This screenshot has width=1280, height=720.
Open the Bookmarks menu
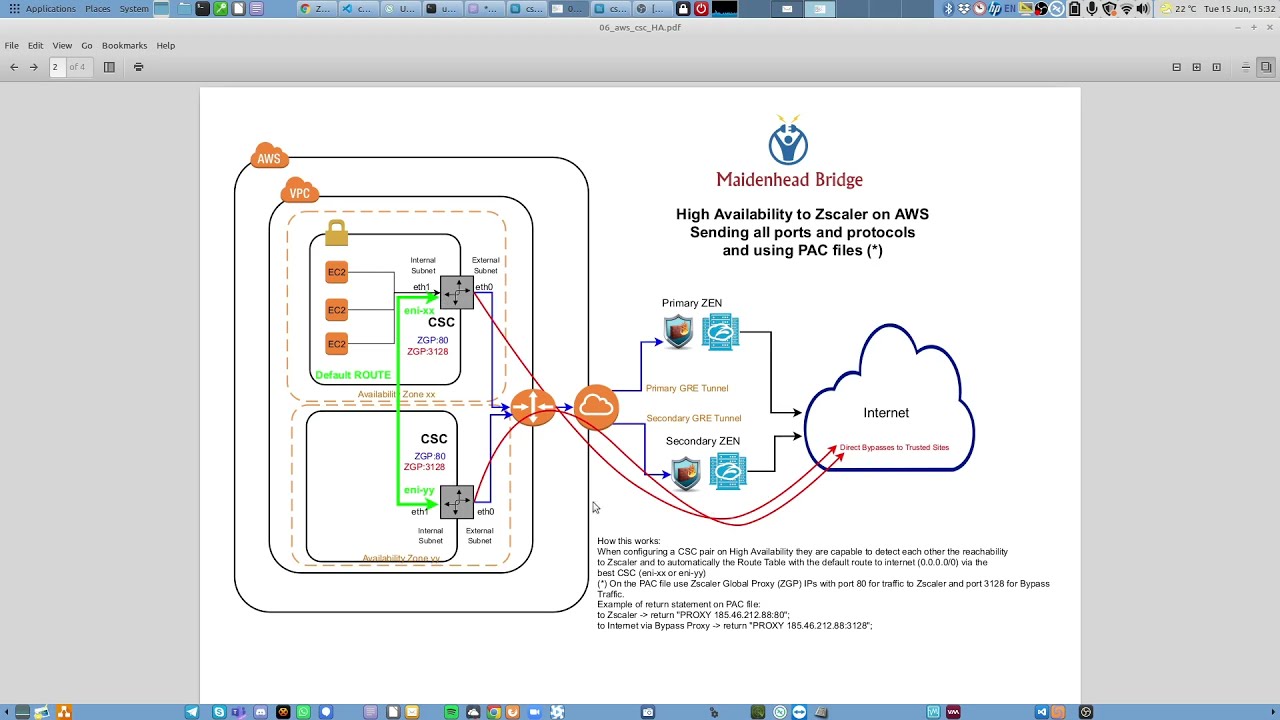pyautogui.click(x=124, y=45)
